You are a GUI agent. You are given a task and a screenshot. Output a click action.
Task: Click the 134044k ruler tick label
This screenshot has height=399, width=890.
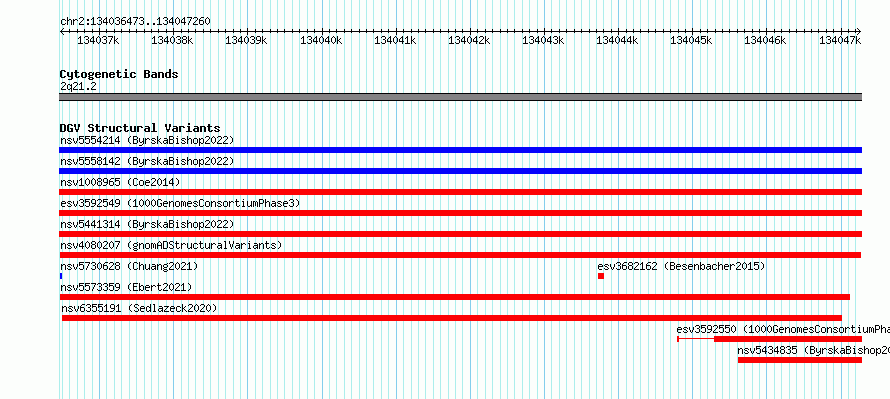click(618, 40)
